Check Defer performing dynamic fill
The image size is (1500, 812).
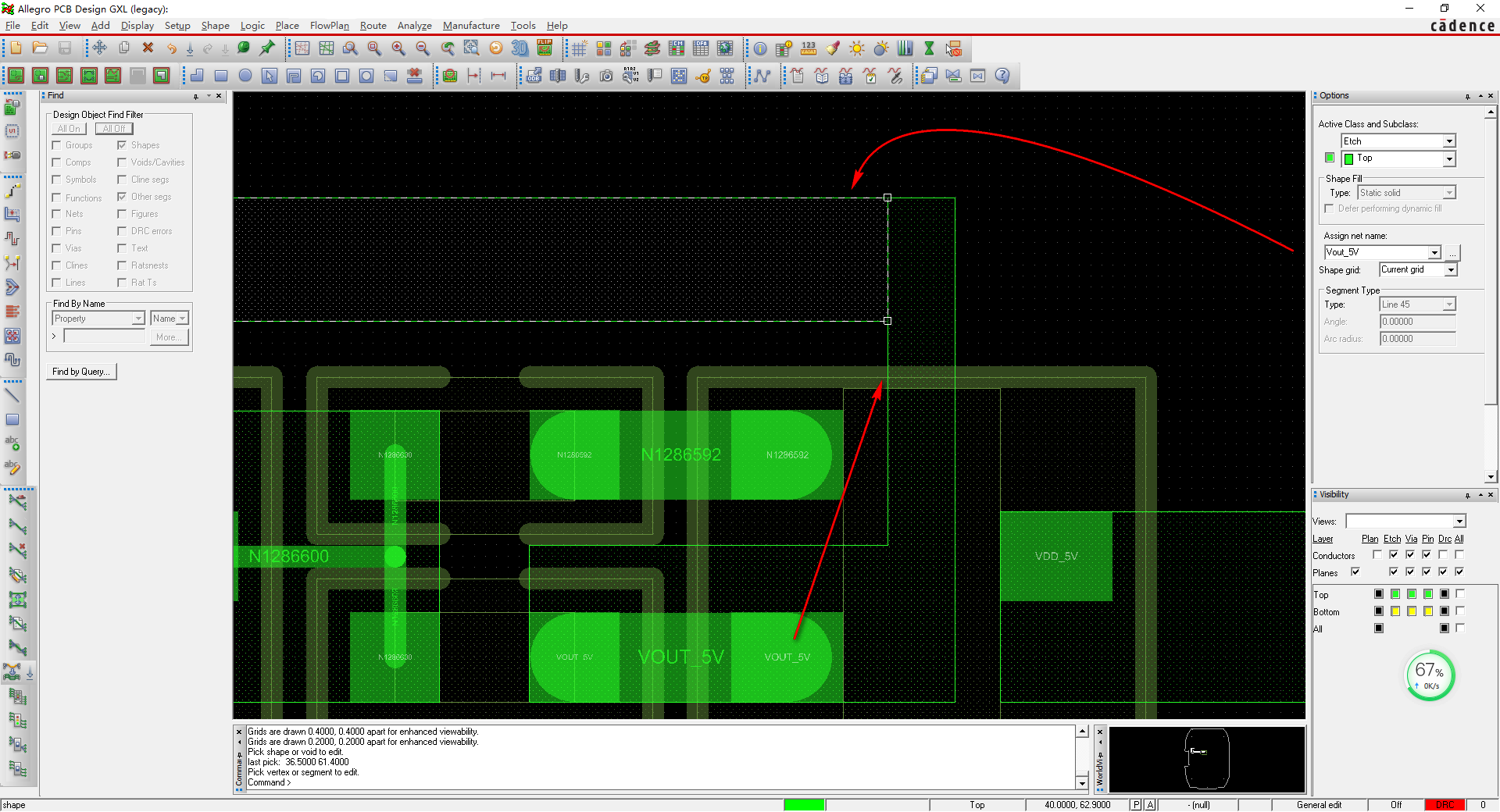tap(1330, 208)
